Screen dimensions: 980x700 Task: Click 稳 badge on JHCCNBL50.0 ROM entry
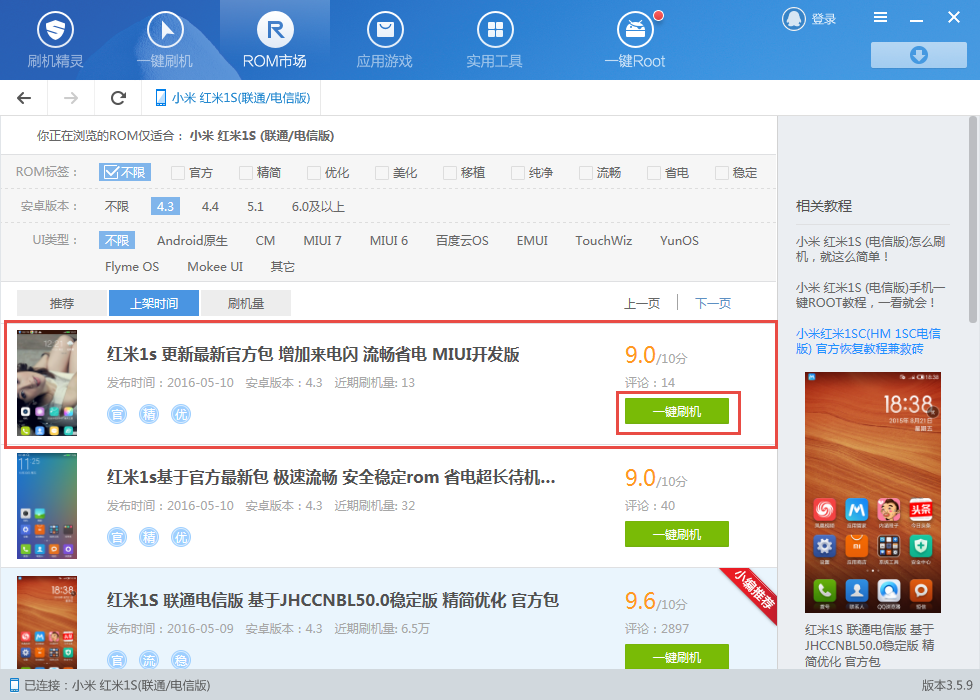181,659
